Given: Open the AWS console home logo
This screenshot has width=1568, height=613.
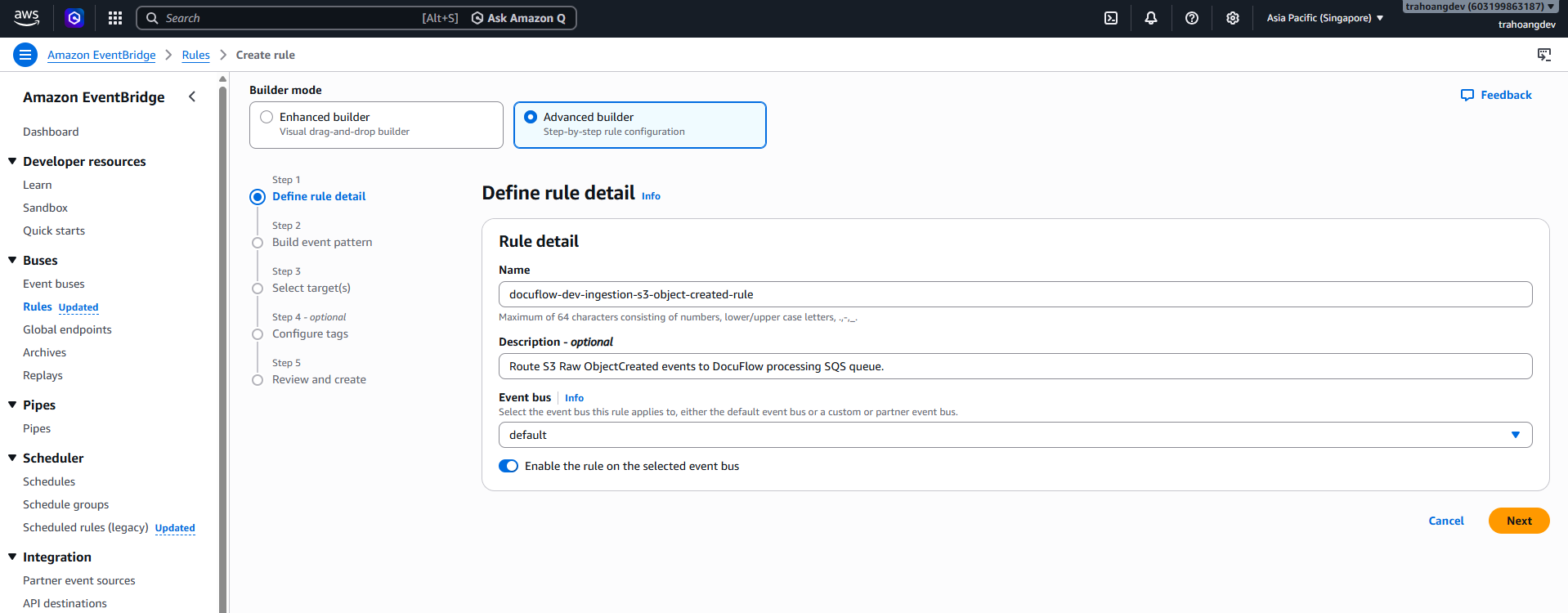Looking at the screenshot, I should (27, 17).
